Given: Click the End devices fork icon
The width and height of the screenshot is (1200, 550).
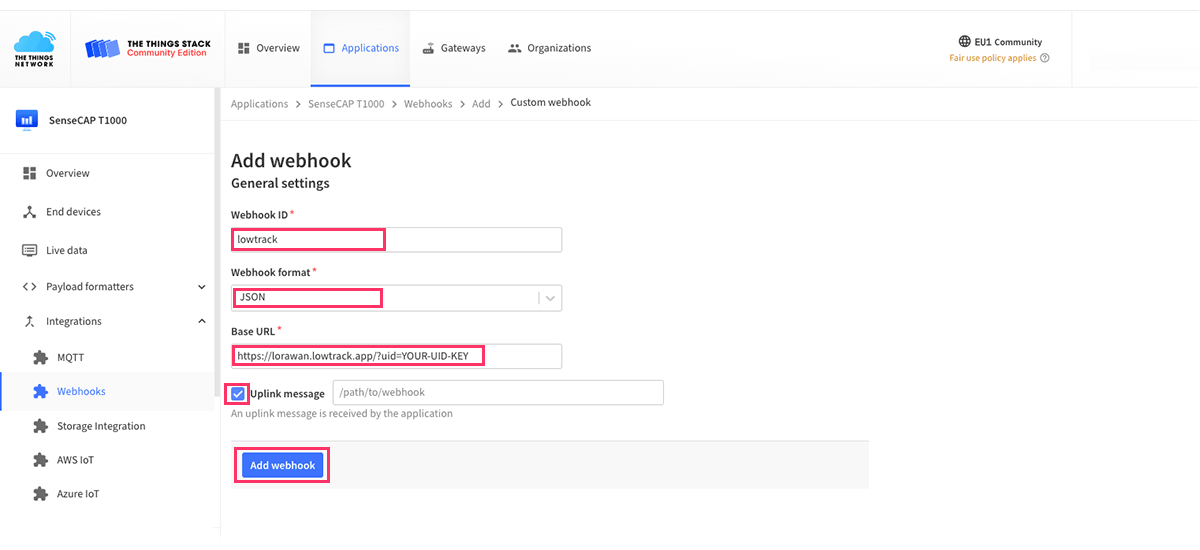Looking at the screenshot, I should point(29,212).
